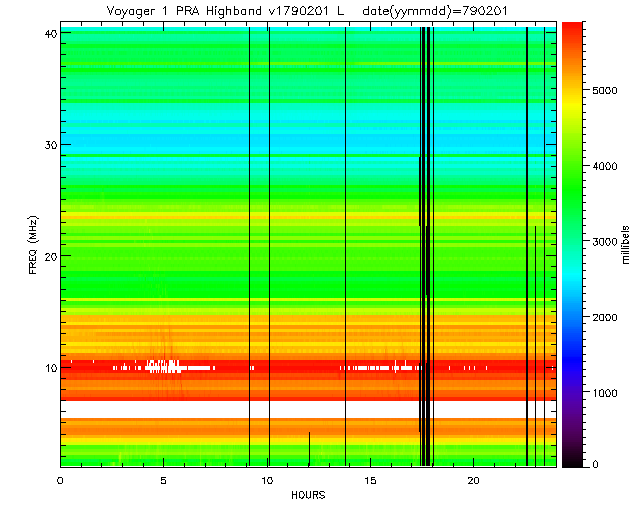Click the colorbar value '0' at the bottom
Image resolution: width=640 pixels, height=512 pixels.
(x=595, y=464)
